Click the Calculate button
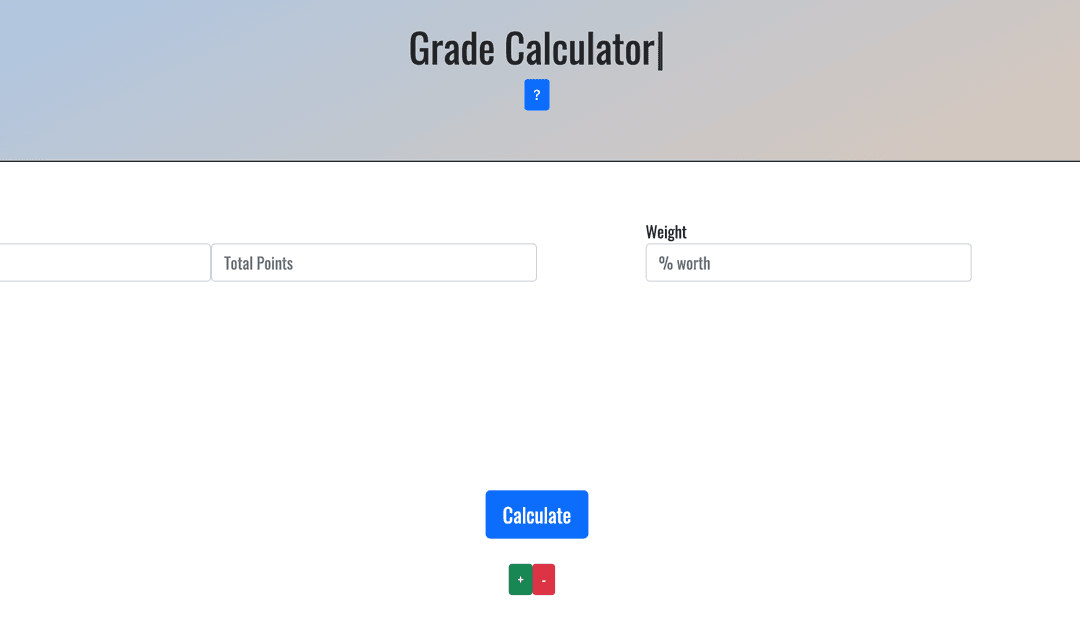Viewport: 1080px width, 640px height. [x=537, y=515]
